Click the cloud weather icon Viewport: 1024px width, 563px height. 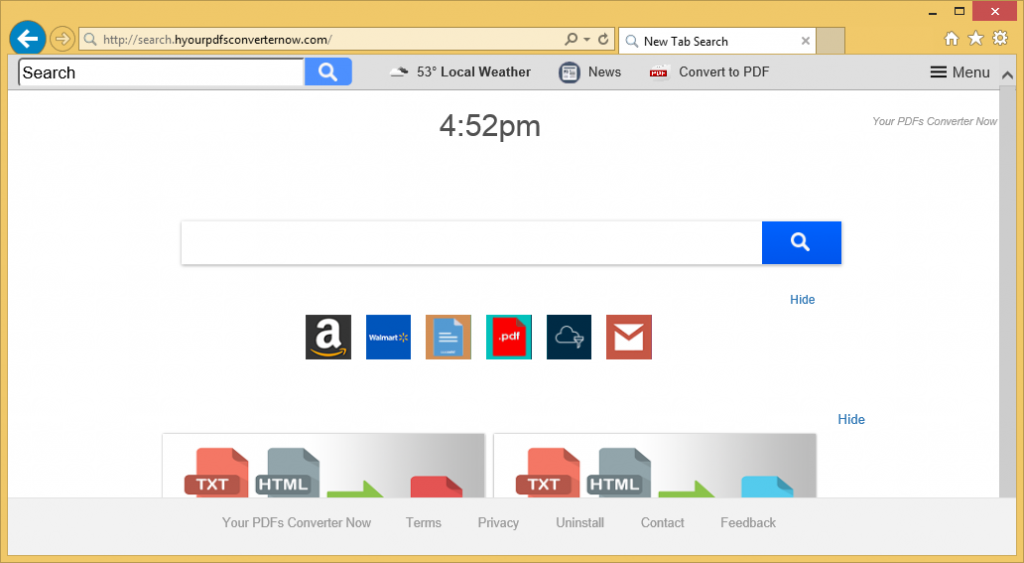tap(399, 72)
